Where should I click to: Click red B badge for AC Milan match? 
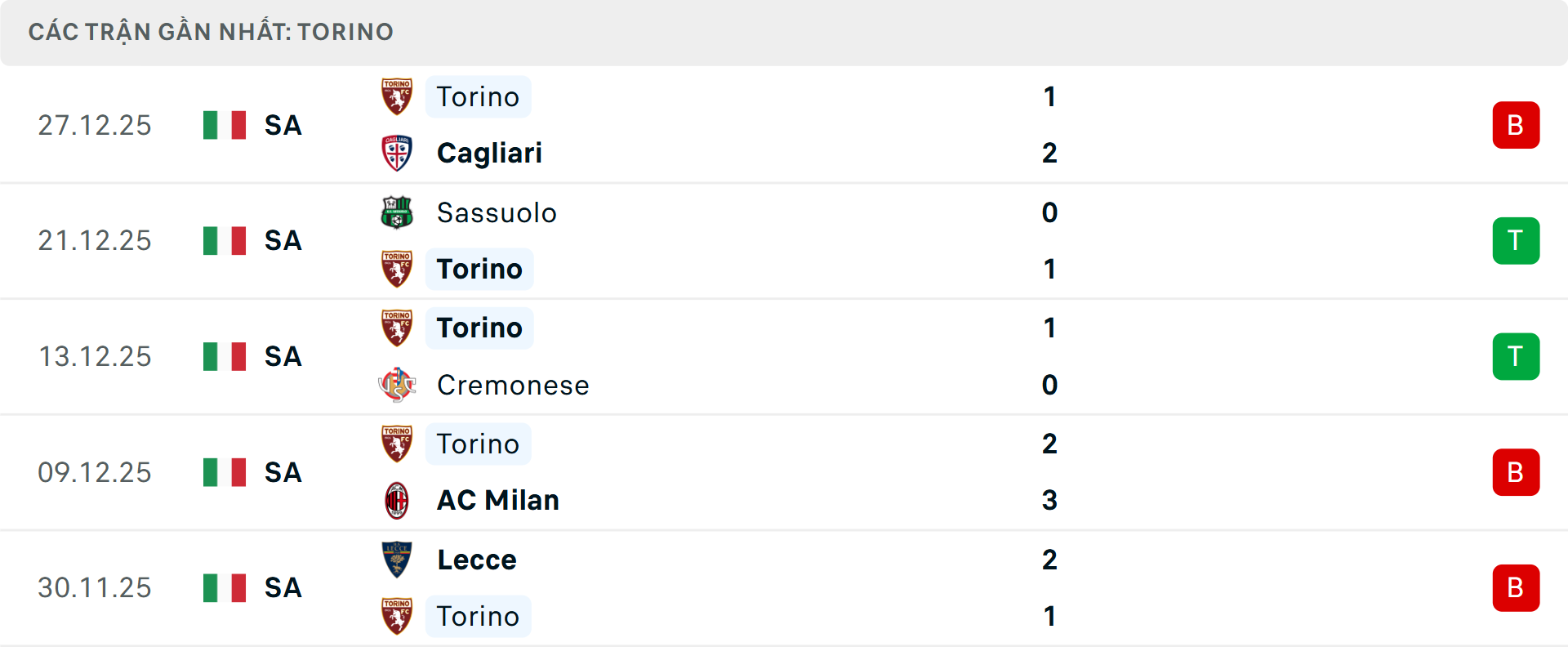coord(1516,472)
